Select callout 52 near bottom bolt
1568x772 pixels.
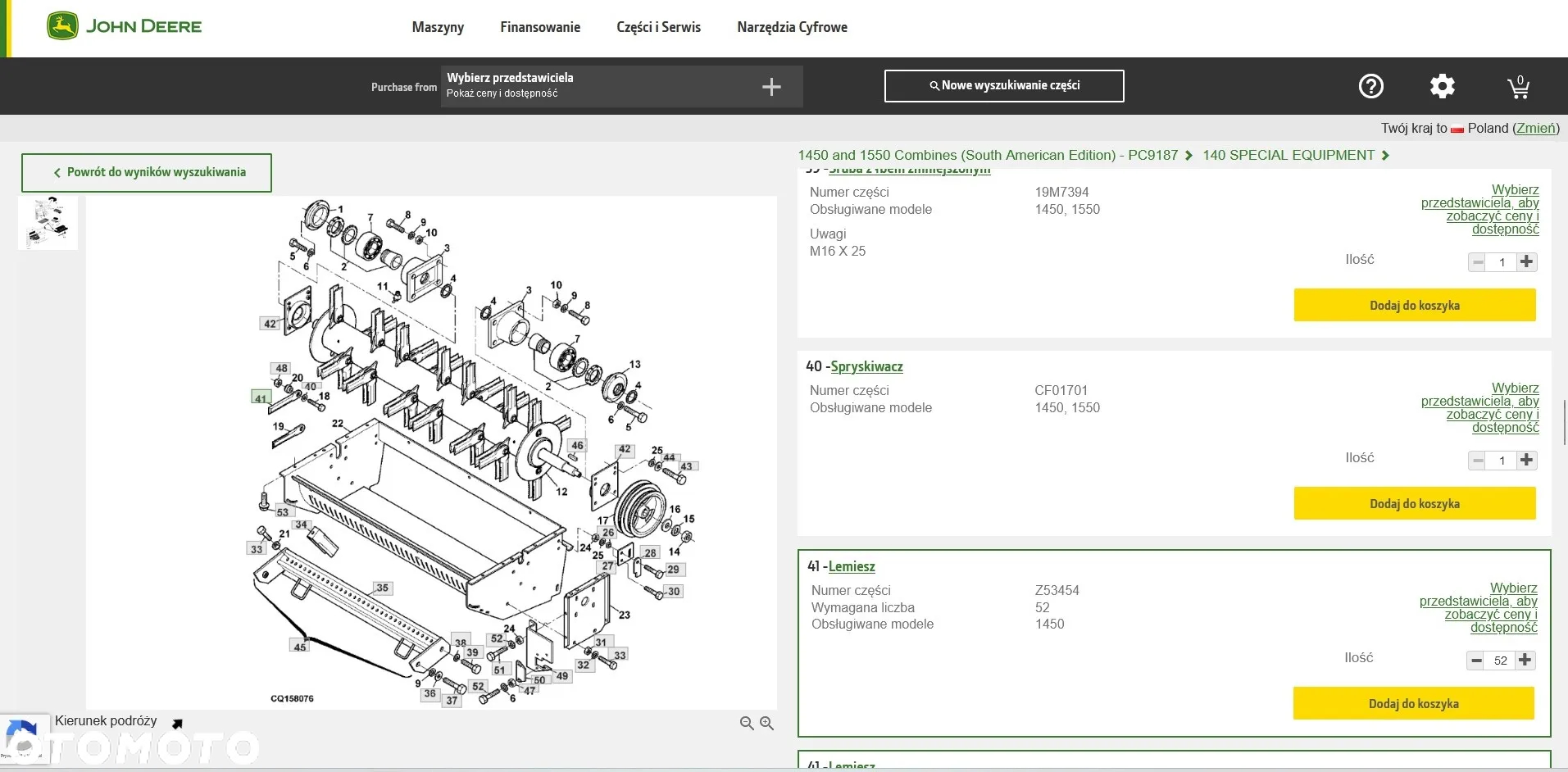coord(478,686)
